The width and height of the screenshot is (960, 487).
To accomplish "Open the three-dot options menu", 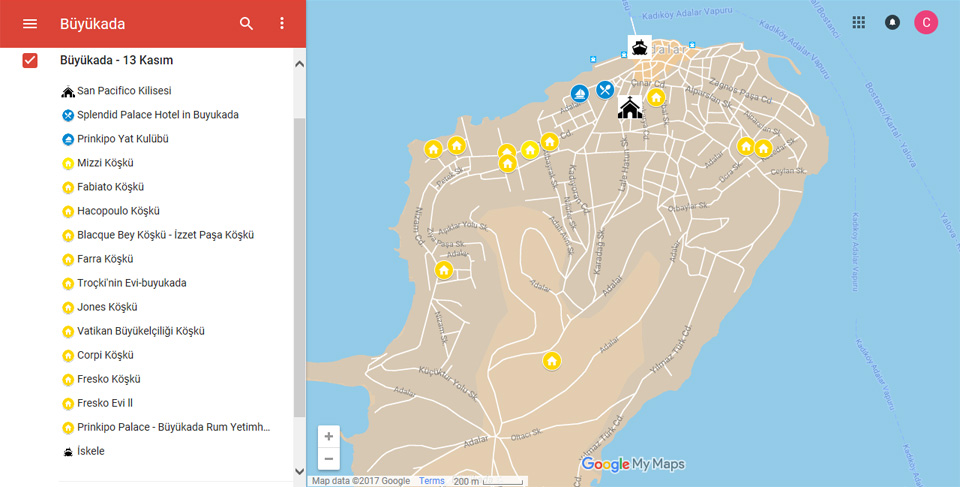I will (282, 23).
